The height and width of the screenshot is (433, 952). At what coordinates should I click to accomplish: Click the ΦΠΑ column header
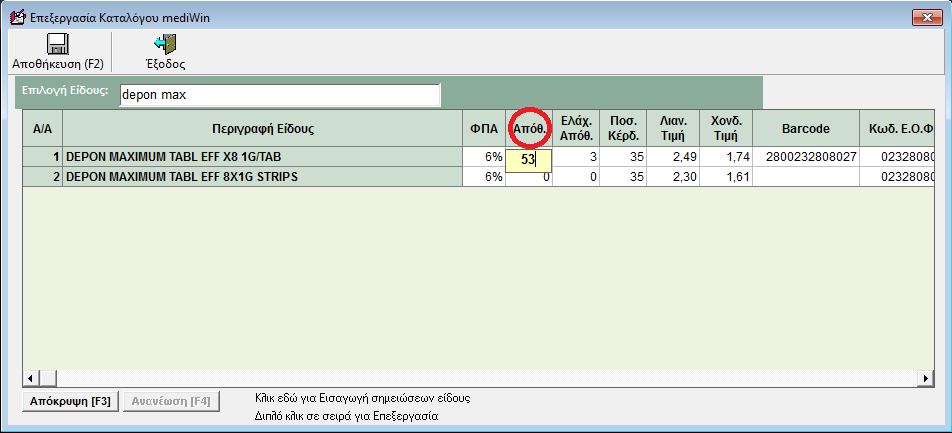coord(484,129)
